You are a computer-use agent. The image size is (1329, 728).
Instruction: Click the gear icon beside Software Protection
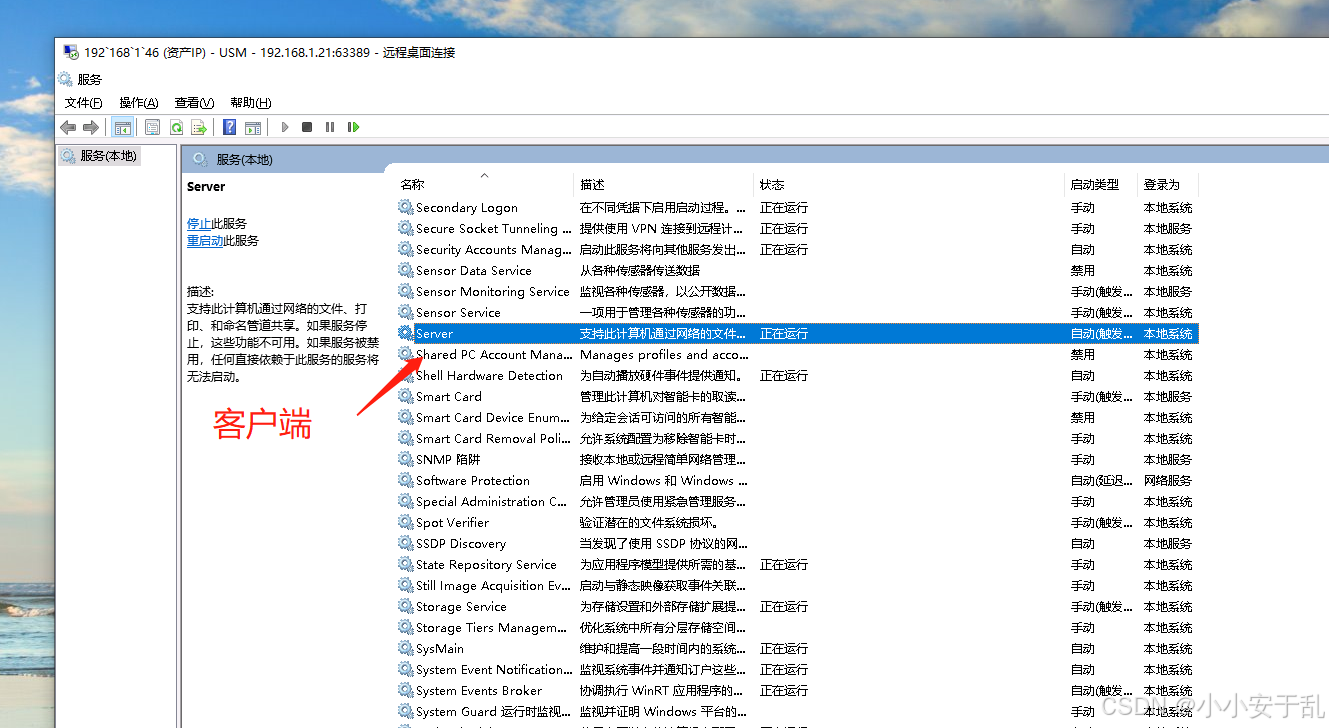click(x=405, y=480)
